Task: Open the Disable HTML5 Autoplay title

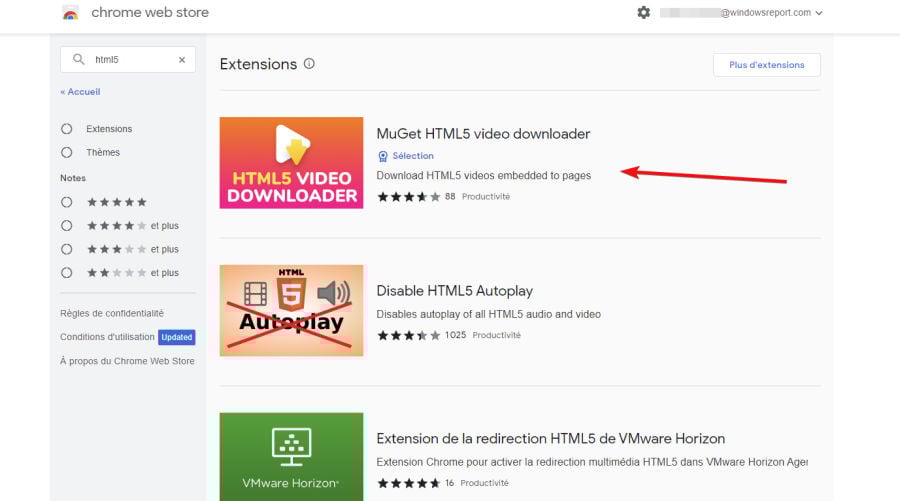Action: (x=455, y=291)
